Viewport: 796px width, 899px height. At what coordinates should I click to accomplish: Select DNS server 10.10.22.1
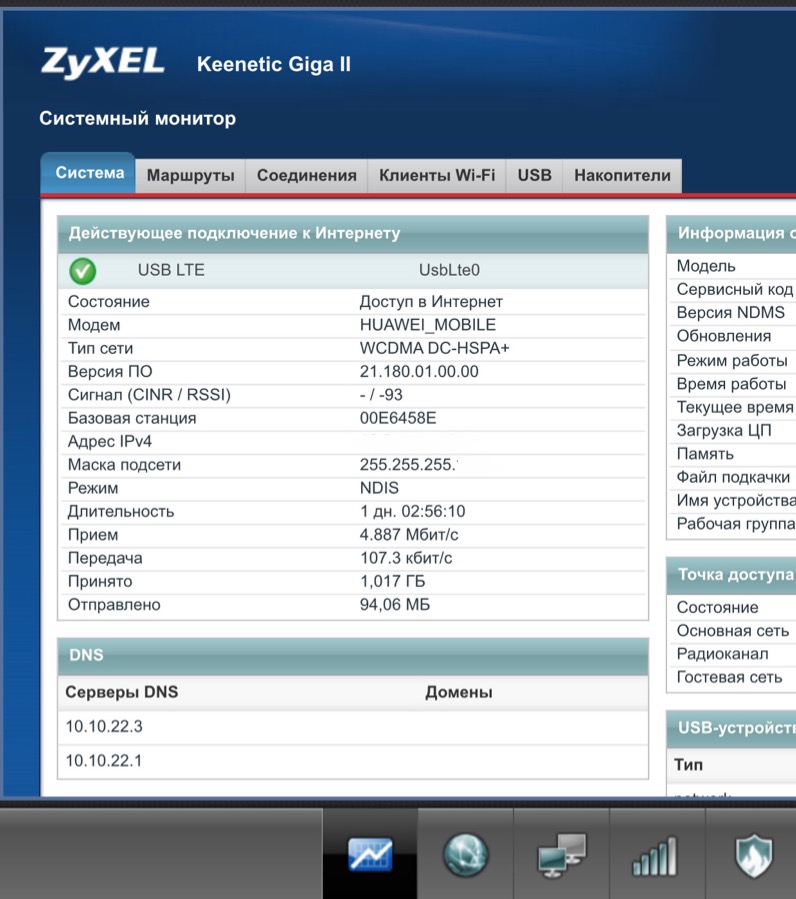[104, 761]
